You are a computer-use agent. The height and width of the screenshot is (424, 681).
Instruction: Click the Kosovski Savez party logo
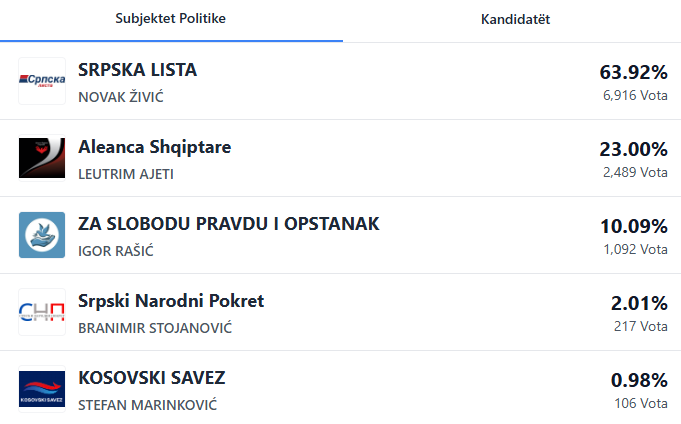coord(42,389)
